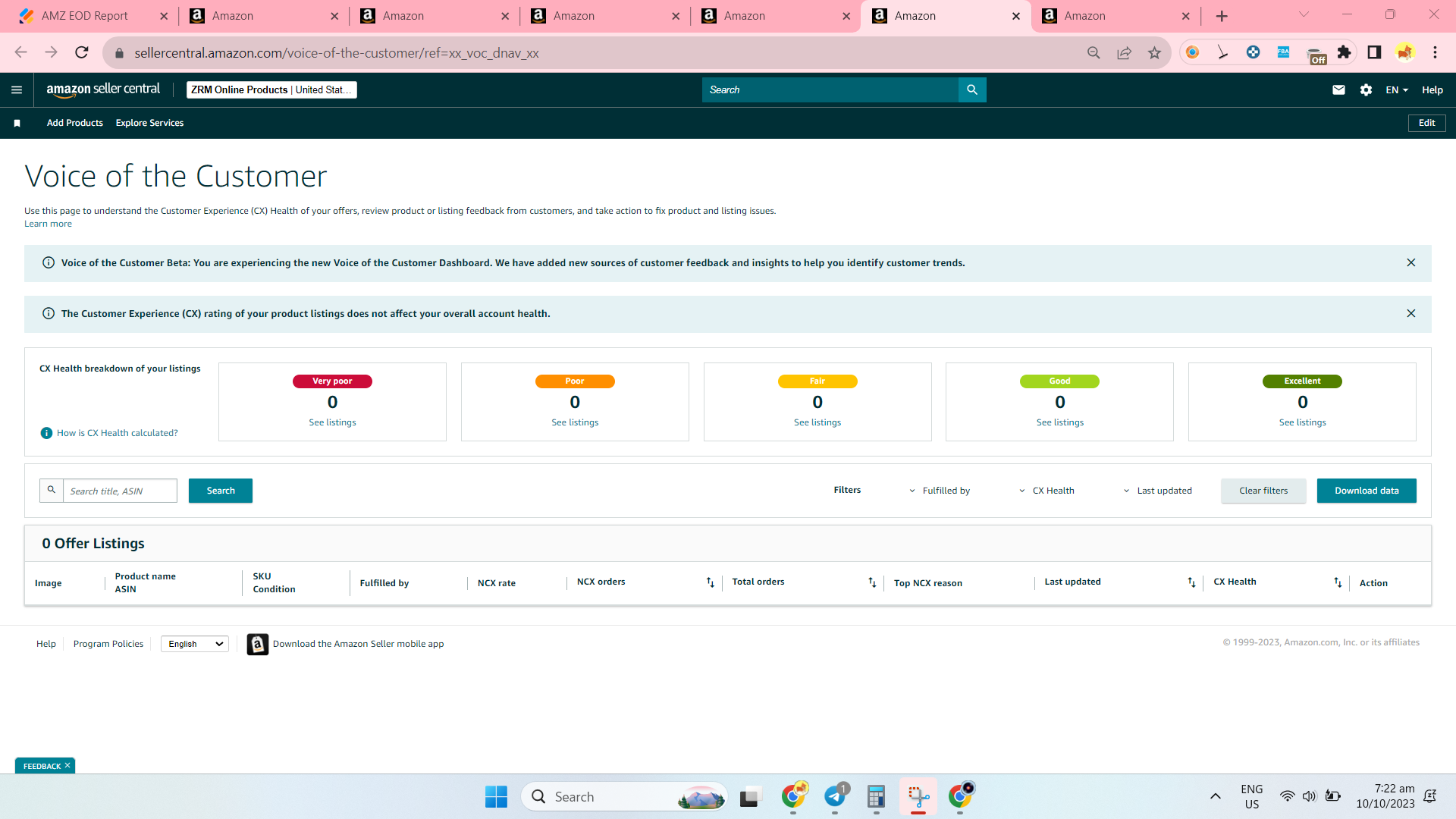Click the Amazon app icon in footer
Viewport: 1456px width, 819px height.
[258, 644]
